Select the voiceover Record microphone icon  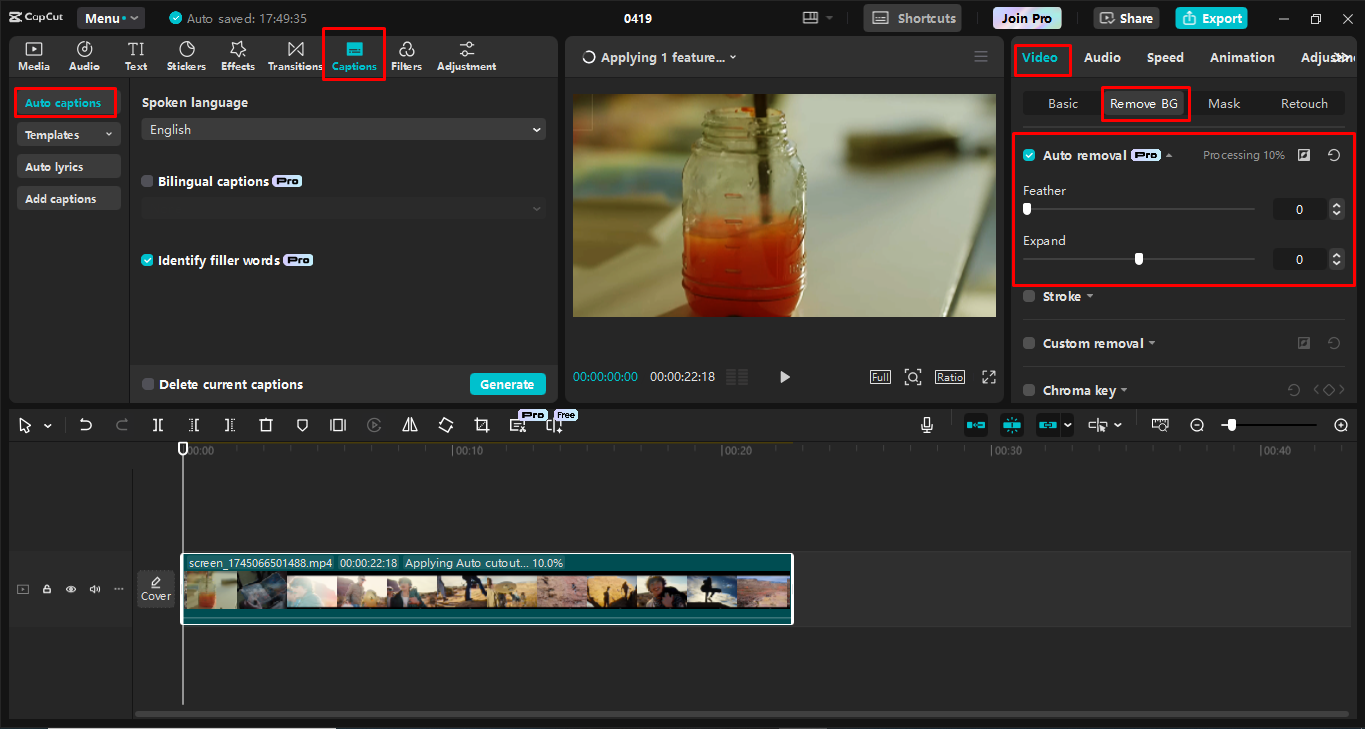pos(926,425)
